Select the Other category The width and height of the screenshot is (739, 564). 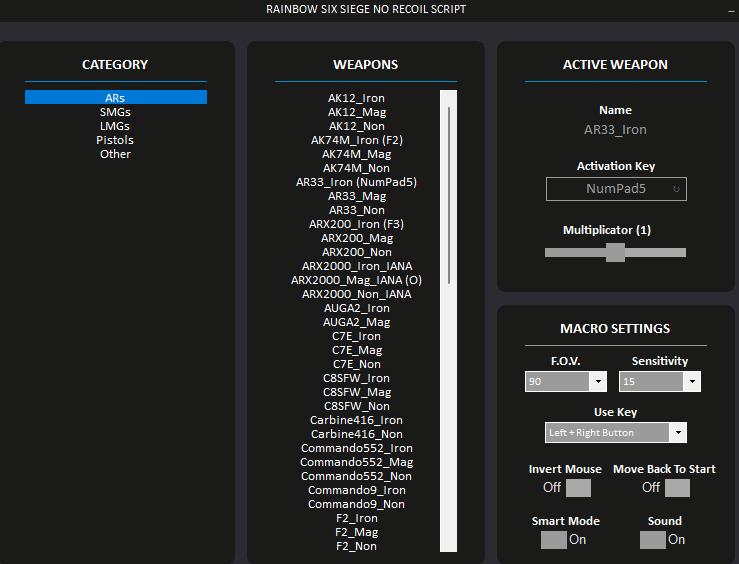click(115, 154)
